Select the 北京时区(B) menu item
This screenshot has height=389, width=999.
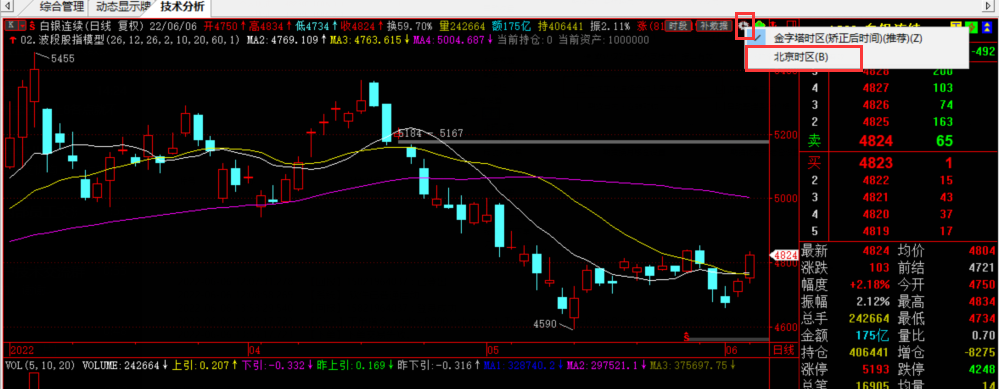coord(801,57)
